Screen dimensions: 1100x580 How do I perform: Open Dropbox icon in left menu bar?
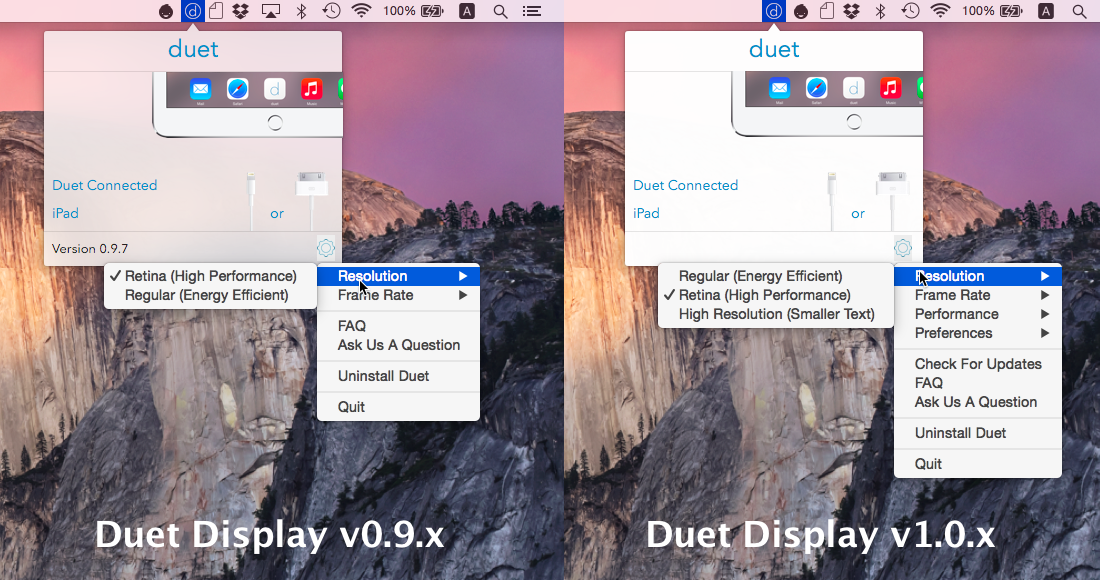(241, 11)
